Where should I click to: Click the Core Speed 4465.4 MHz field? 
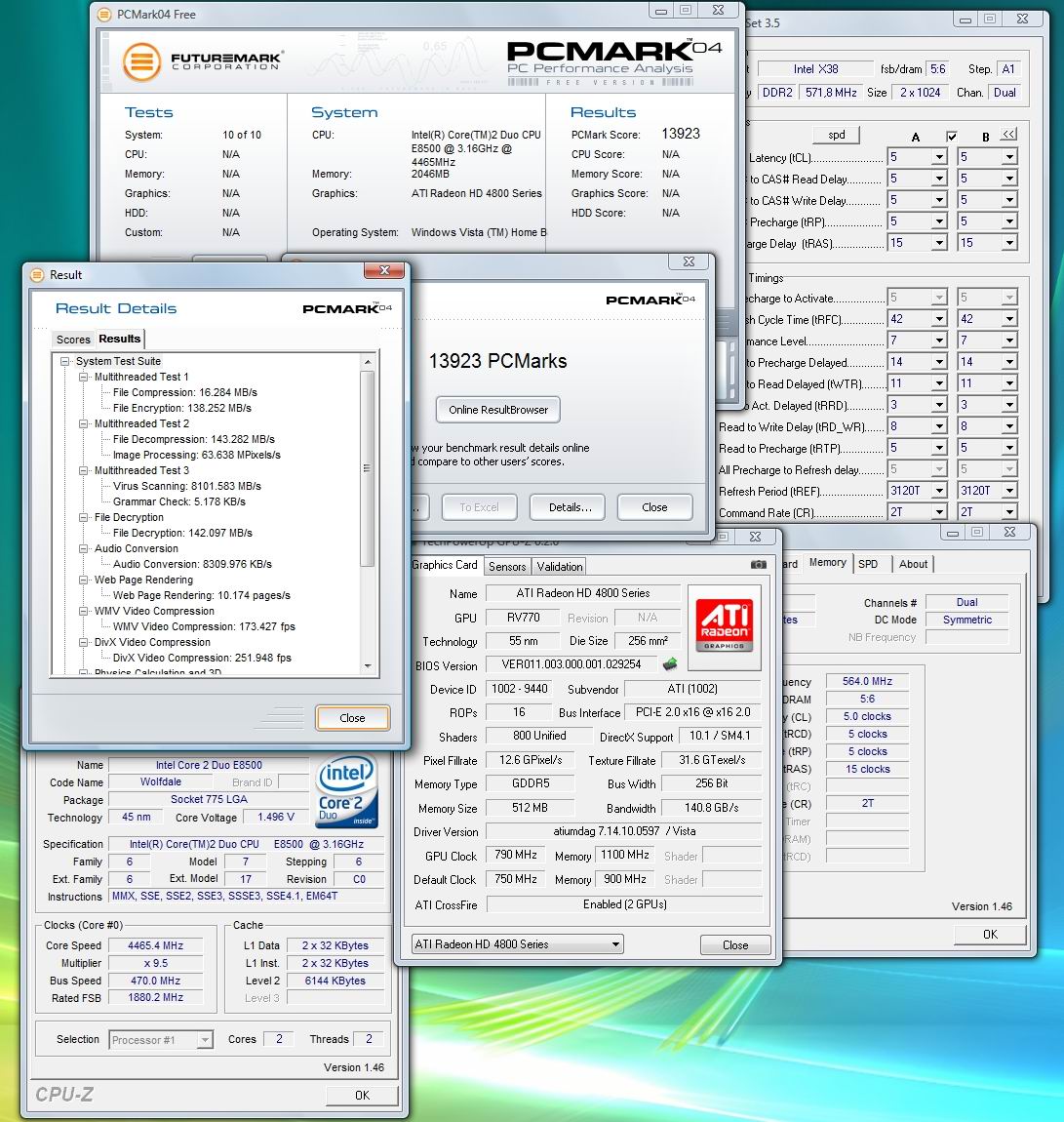[x=155, y=946]
